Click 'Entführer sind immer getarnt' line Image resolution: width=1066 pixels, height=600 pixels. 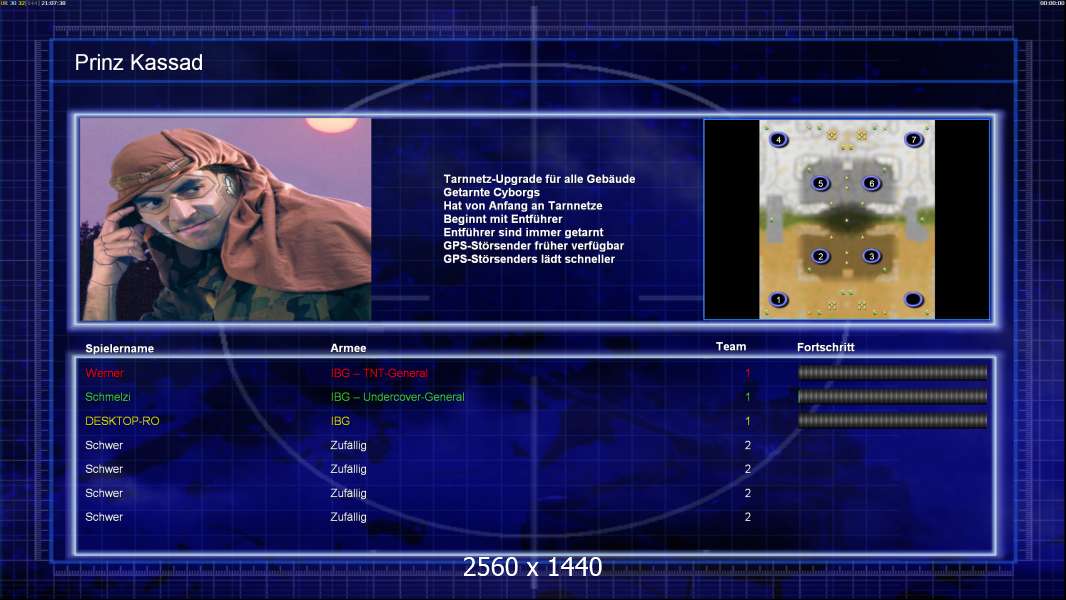pos(523,232)
